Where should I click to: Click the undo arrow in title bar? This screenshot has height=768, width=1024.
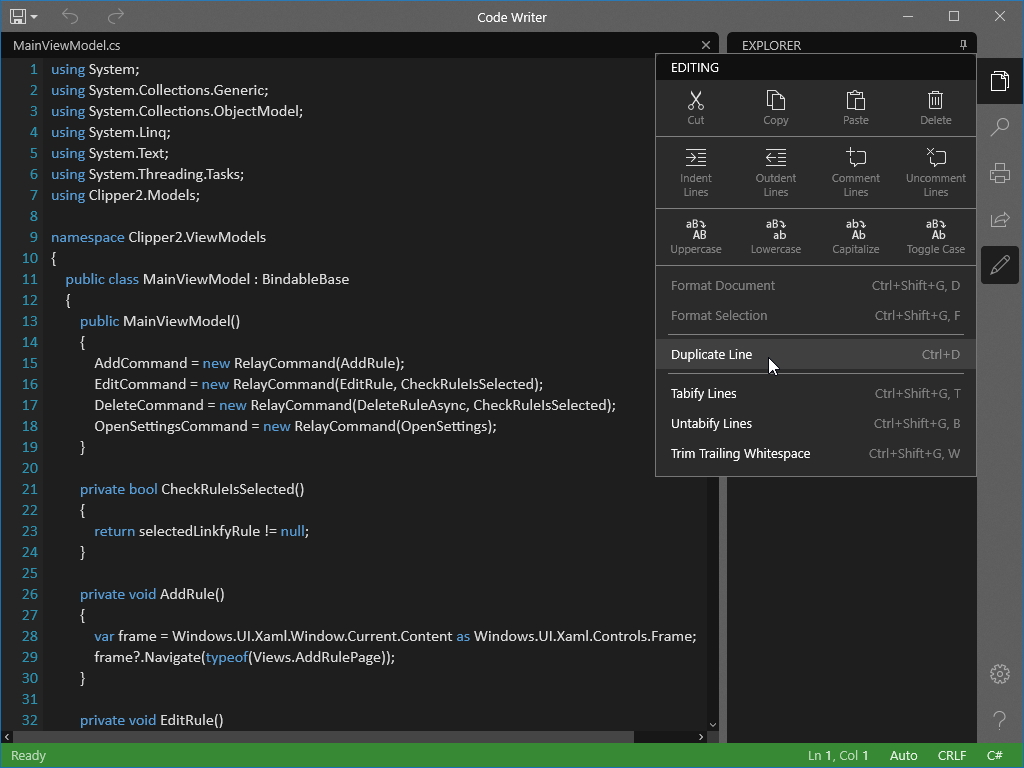pos(70,16)
